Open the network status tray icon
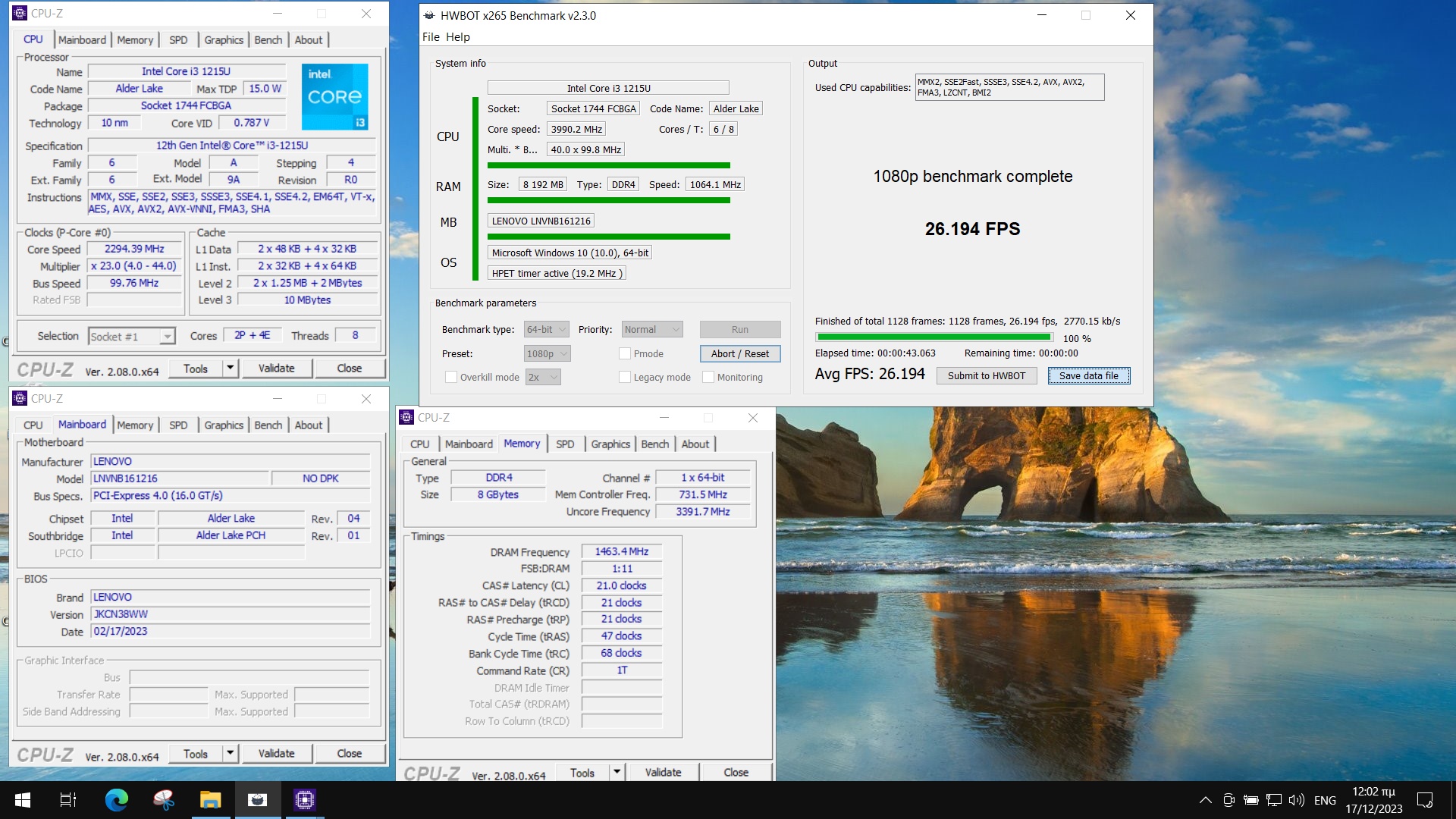 tap(1274, 800)
